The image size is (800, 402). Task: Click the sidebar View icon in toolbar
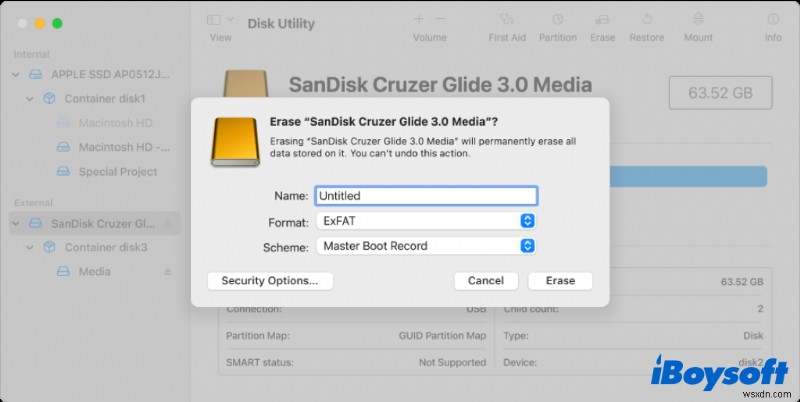tap(213, 20)
